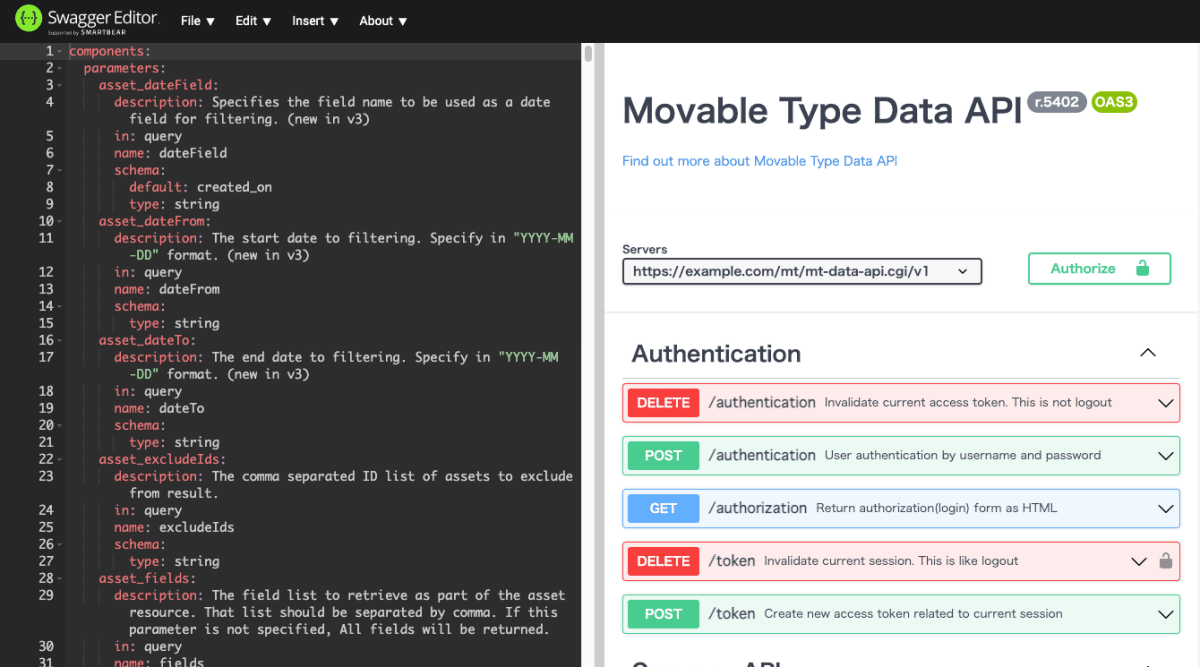
Task: Select the POST badge on /authentication
Action: 662,455
